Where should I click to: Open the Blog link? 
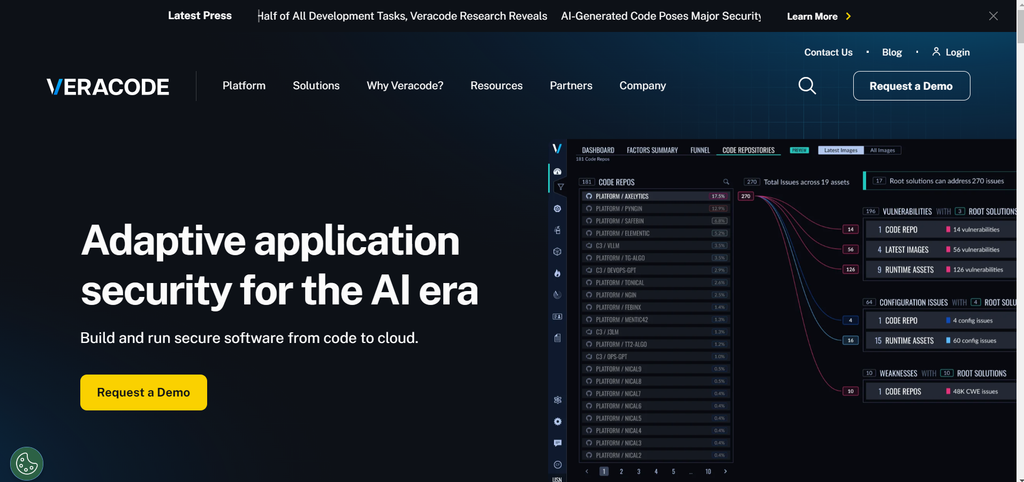coord(891,52)
